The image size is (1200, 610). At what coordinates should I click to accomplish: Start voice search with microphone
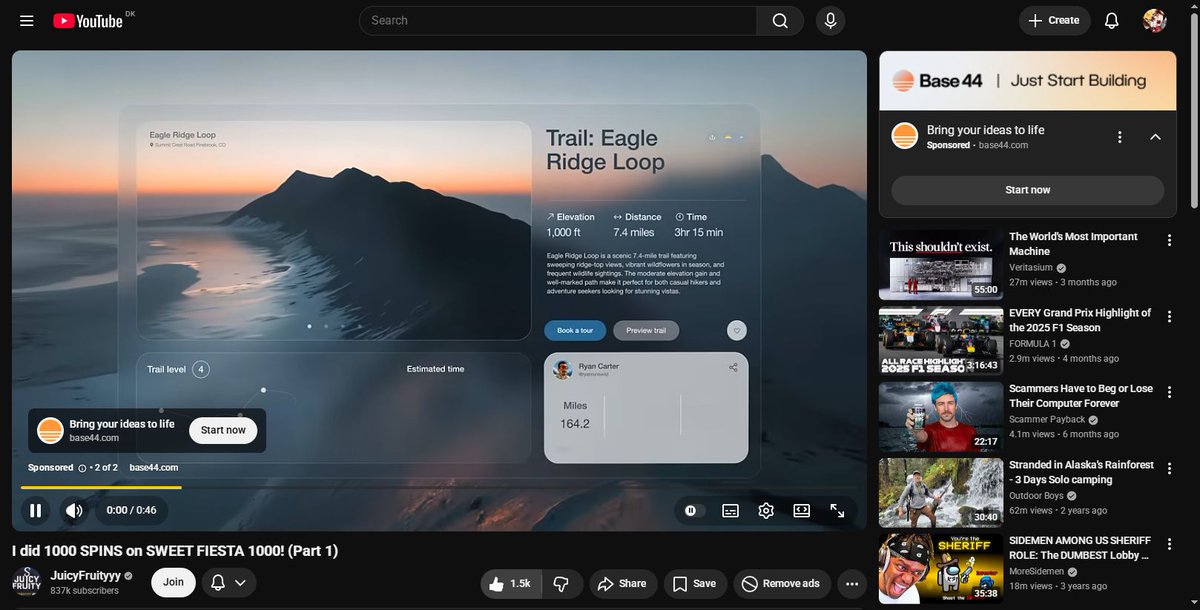tap(830, 20)
